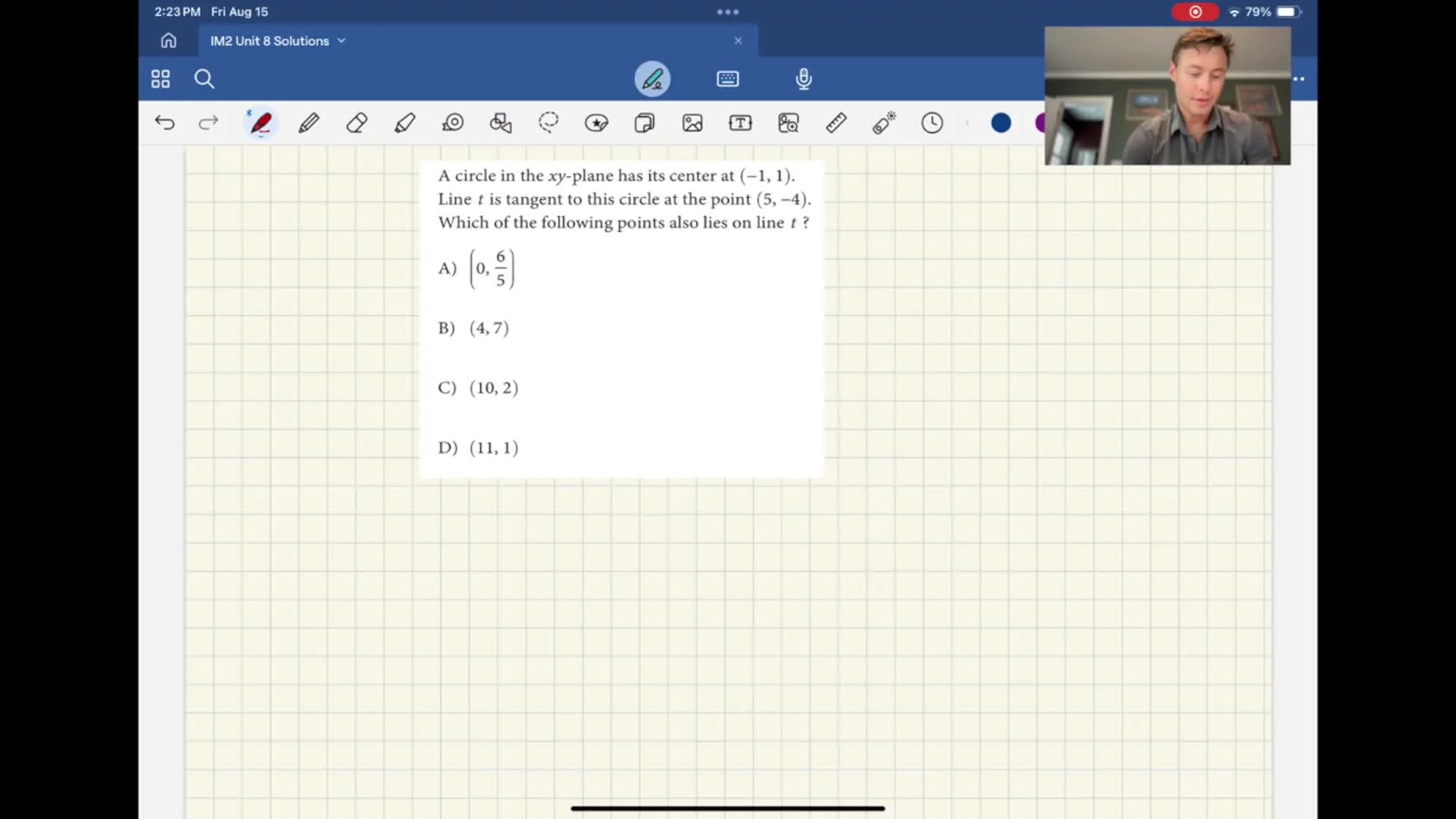This screenshot has height=819, width=1456.
Task: Tap the webcam video overlay
Action: pyautogui.click(x=1168, y=96)
